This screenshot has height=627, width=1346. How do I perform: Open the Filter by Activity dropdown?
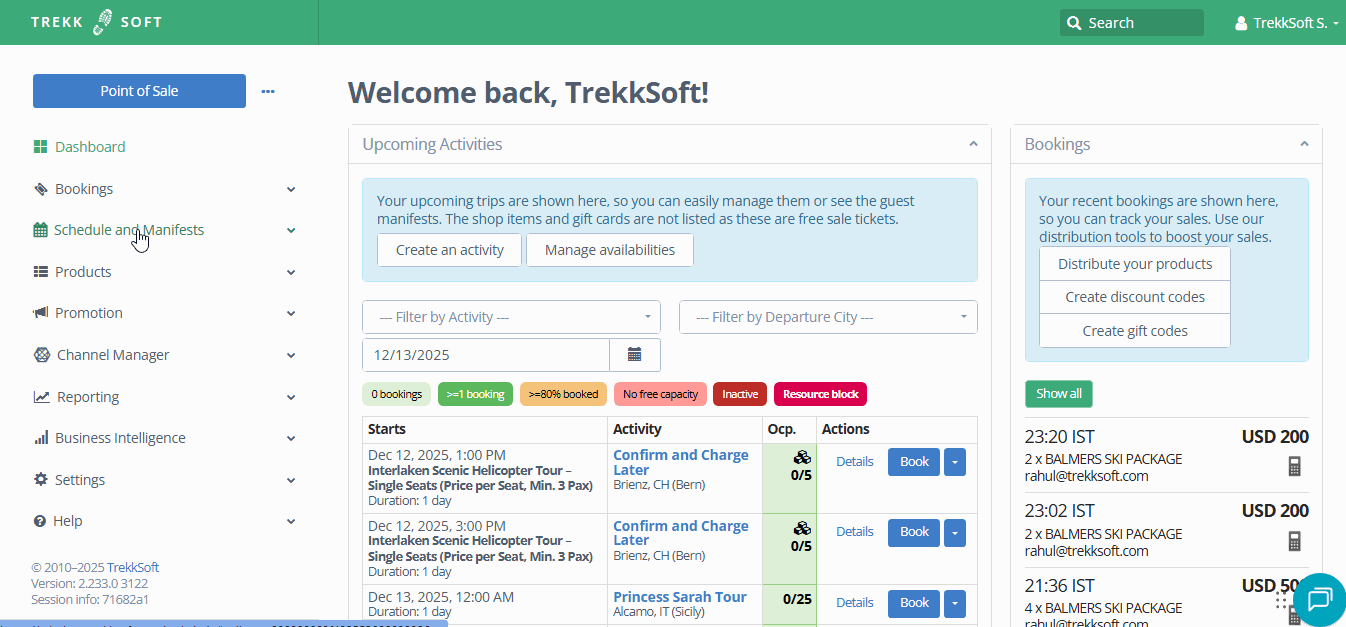click(511, 317)
